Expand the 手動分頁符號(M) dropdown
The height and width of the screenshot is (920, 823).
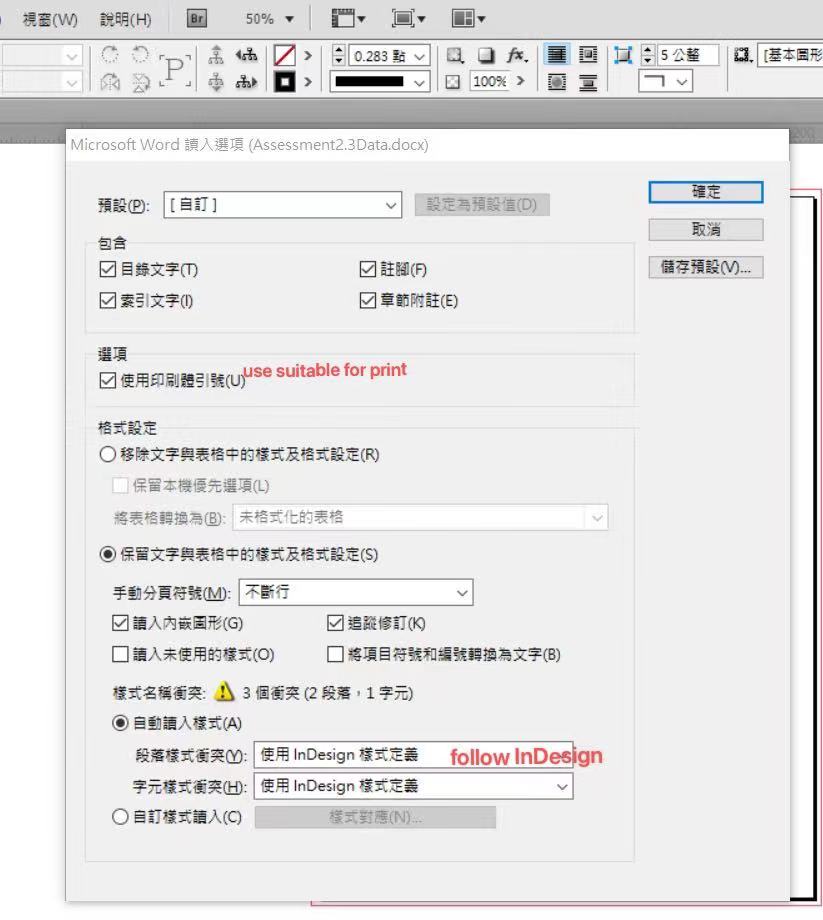[x=355, y=592]
